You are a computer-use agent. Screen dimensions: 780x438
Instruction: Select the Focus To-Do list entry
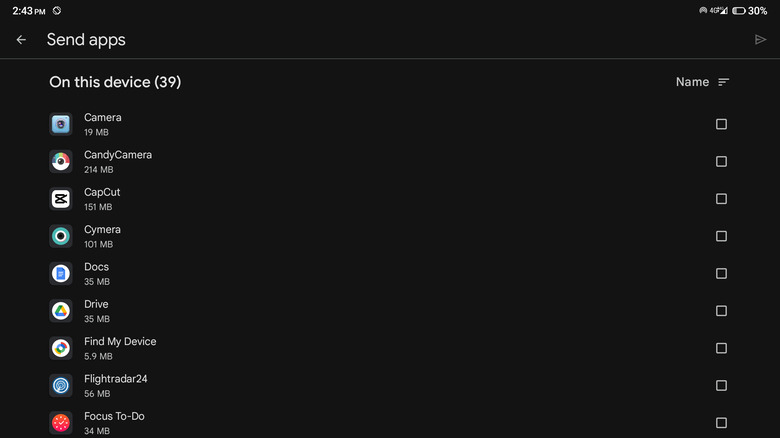(x=114, y=416)
